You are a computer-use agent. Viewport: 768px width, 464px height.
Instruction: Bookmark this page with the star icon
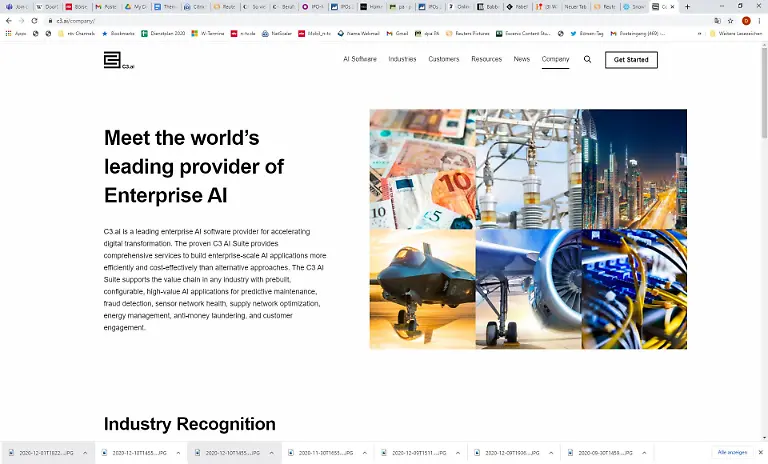click(x=731, y=20)
